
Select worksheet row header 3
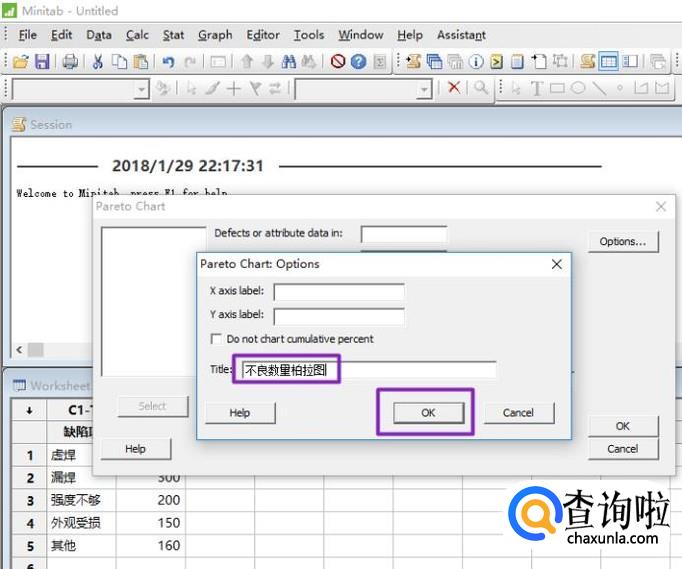pos(30,500)
